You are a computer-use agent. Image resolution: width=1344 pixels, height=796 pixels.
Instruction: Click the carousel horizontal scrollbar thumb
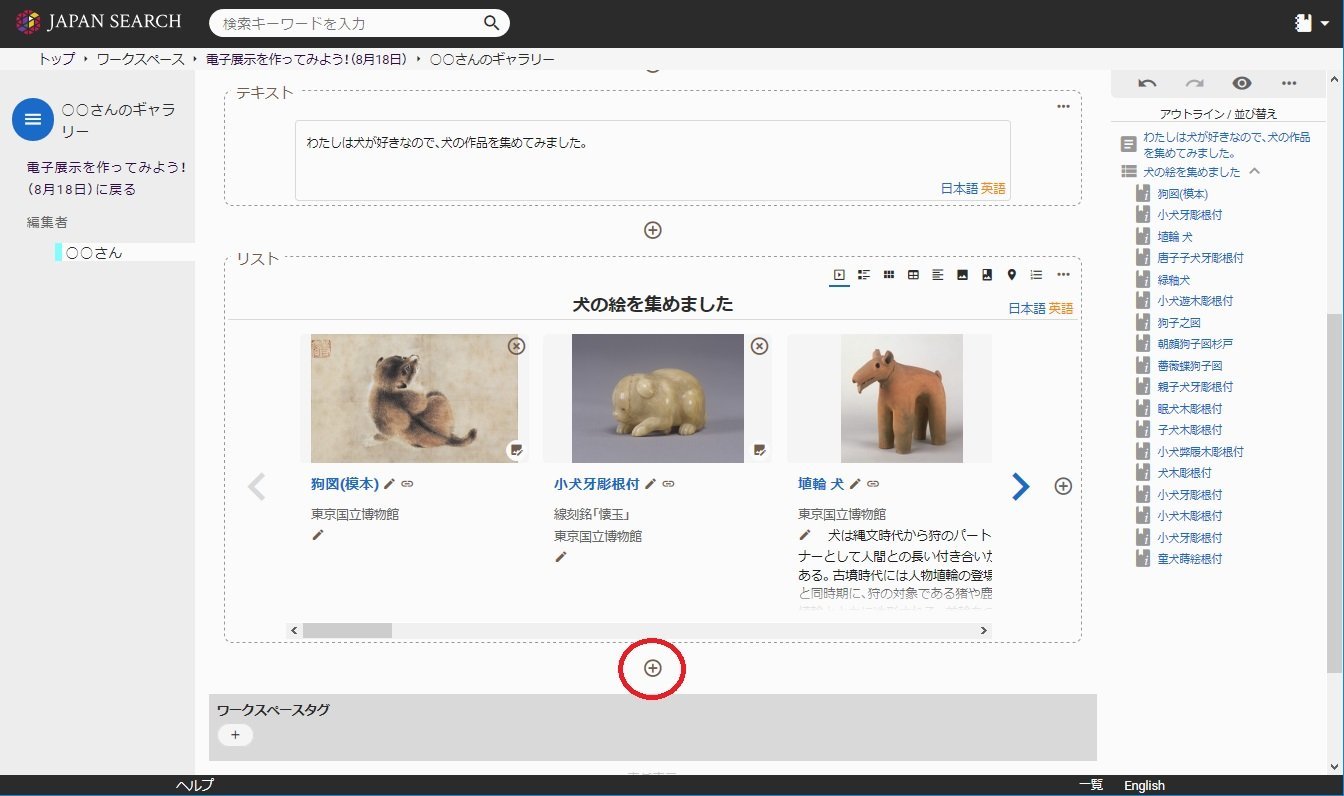pyautogui.click(x=347, y=630)
